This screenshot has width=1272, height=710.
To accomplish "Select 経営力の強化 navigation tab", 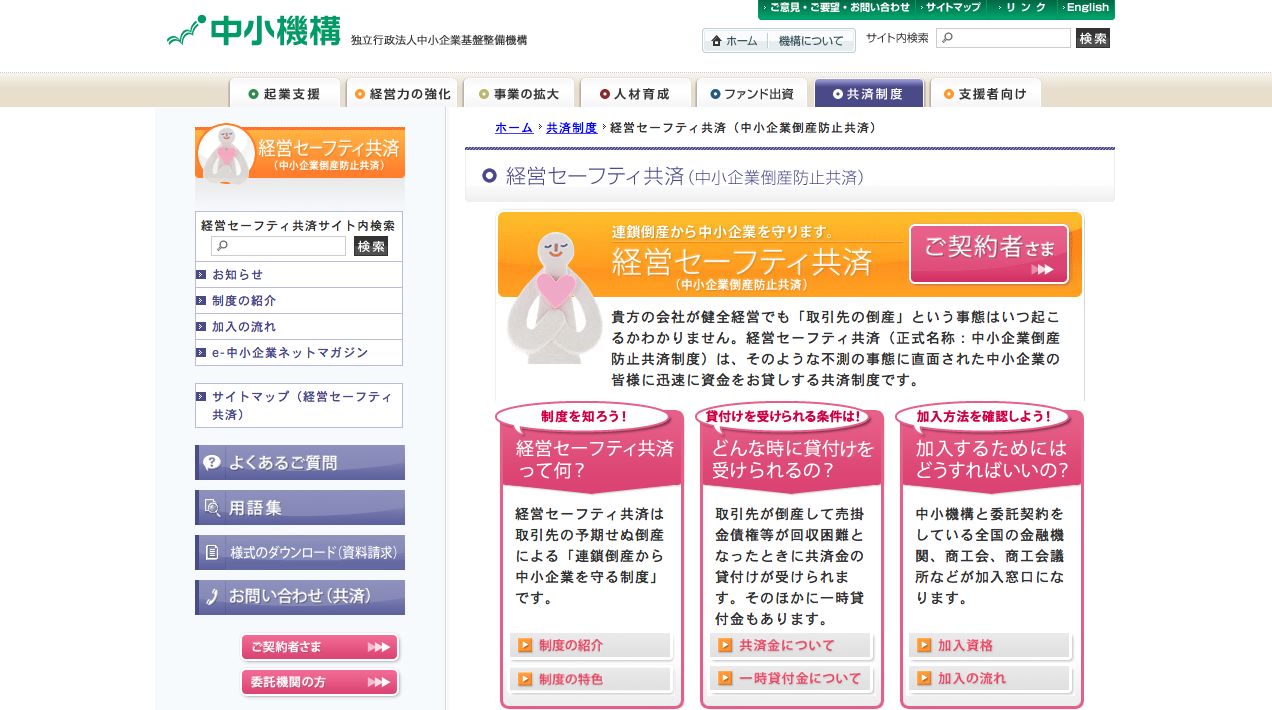I will pyautogui.click(x=401, y=93).
